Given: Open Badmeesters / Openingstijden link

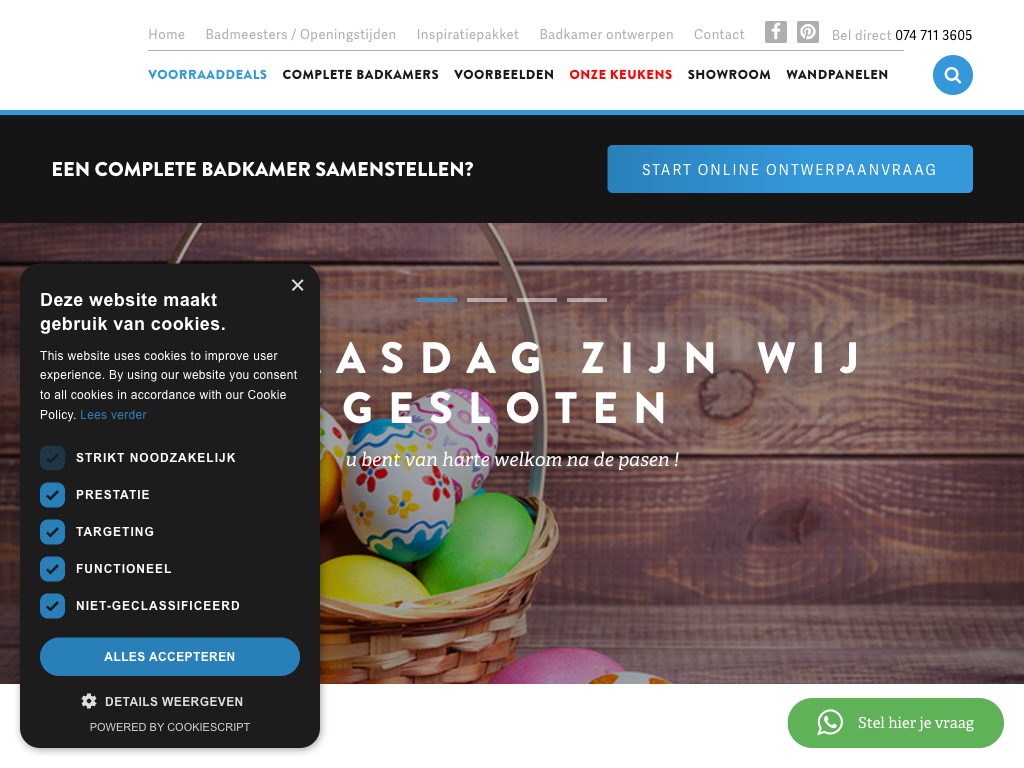Looking at the screenshot, I should (x=300, y=34).
